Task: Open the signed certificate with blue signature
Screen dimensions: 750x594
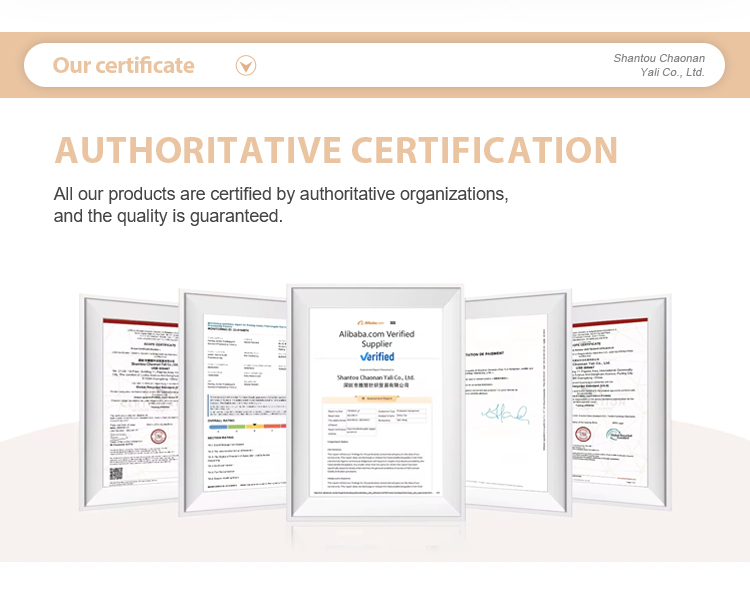Action: pyautogui.click(x=518, y=403)
